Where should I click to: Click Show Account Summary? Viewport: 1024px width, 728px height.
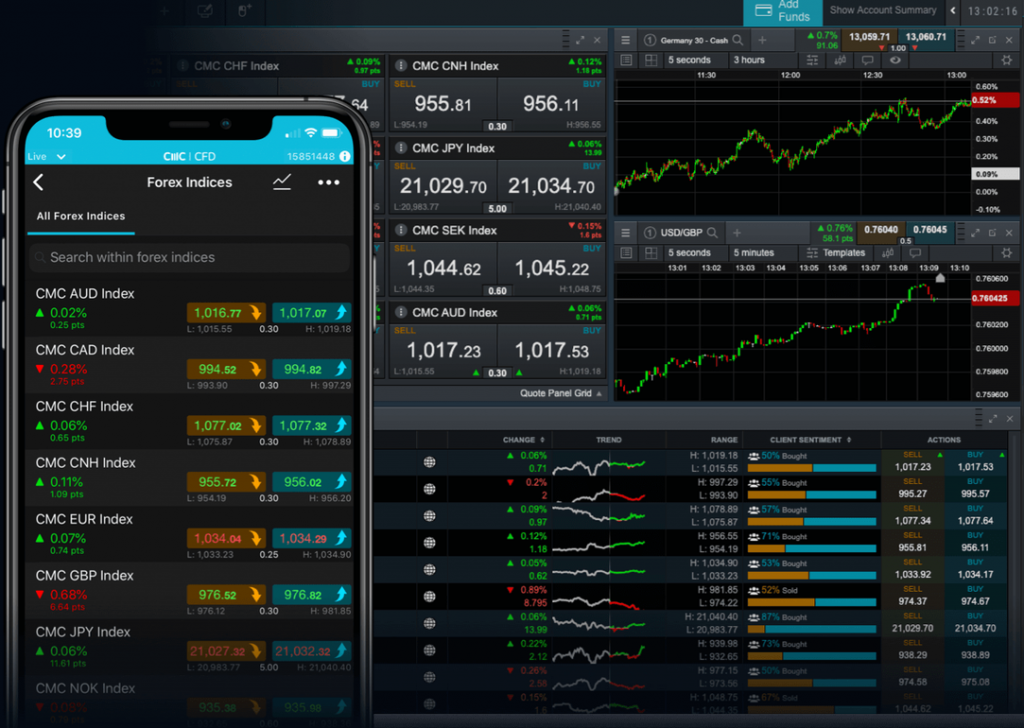(883, 10)
